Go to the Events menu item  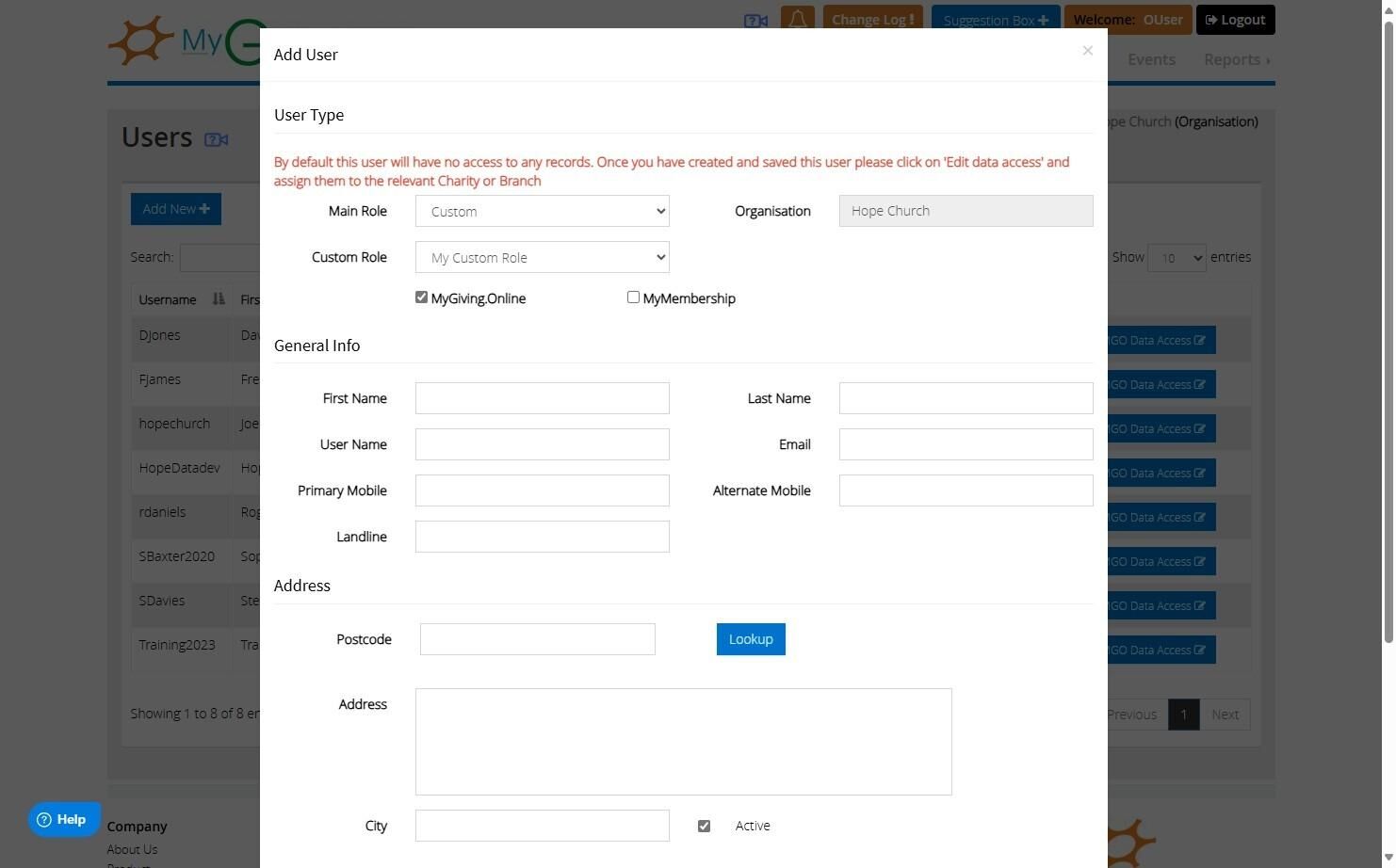coord(1151,59)
